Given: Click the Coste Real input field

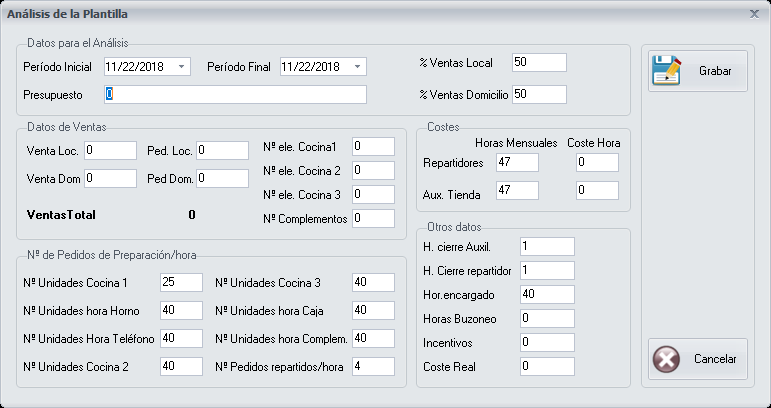Looking at the screenshot, I should tap(547, 367).
